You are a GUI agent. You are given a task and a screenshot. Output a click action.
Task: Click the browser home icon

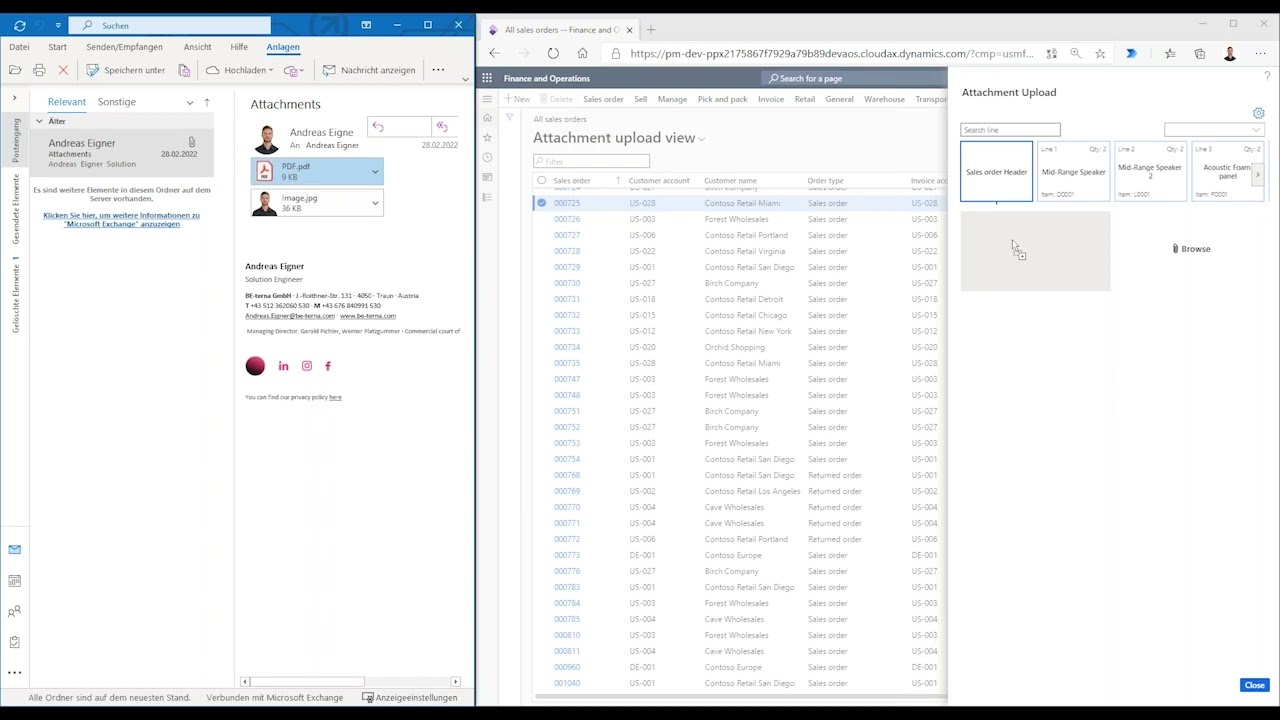click(x=582, y=53)
